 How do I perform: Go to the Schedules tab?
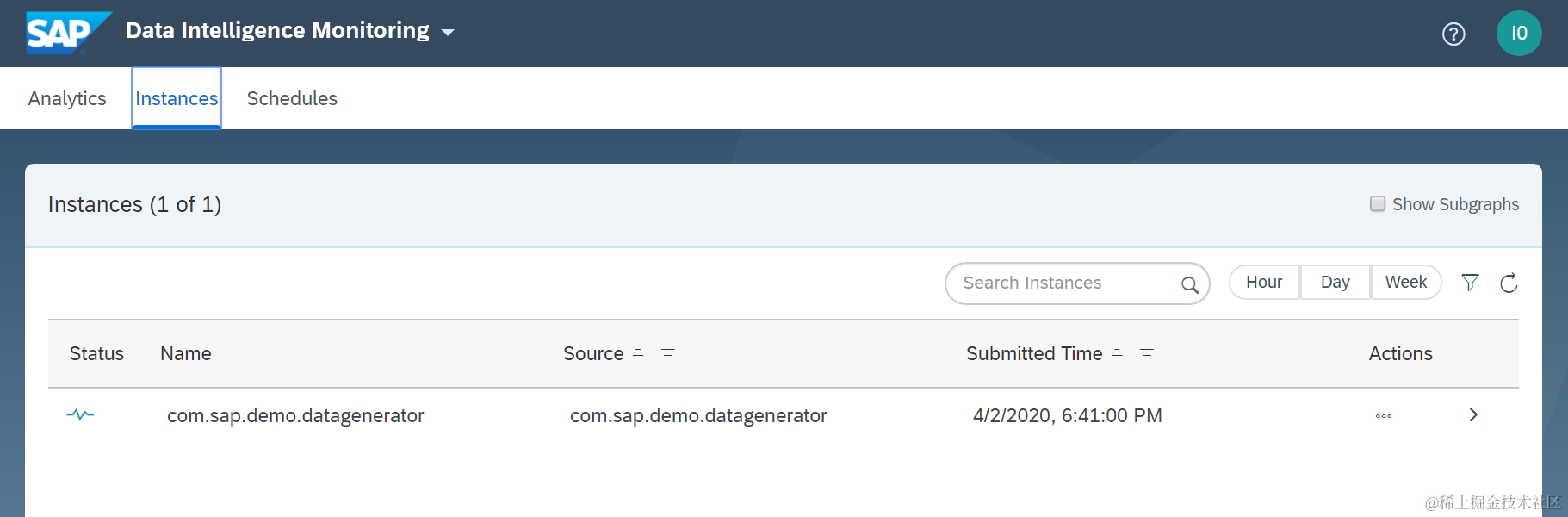(x=292, y=98)
